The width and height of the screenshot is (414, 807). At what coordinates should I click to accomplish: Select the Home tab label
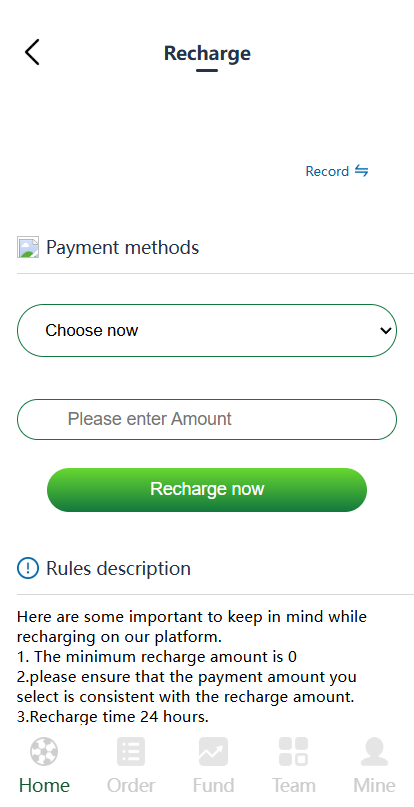(44, 786)
